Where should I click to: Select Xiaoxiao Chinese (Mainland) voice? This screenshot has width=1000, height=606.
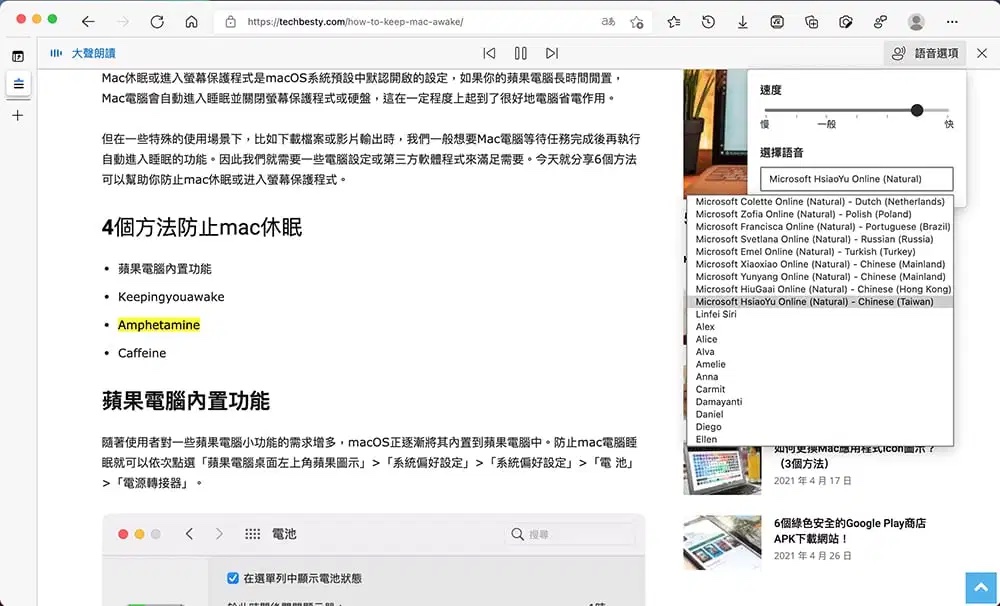[x=820, y=264]
